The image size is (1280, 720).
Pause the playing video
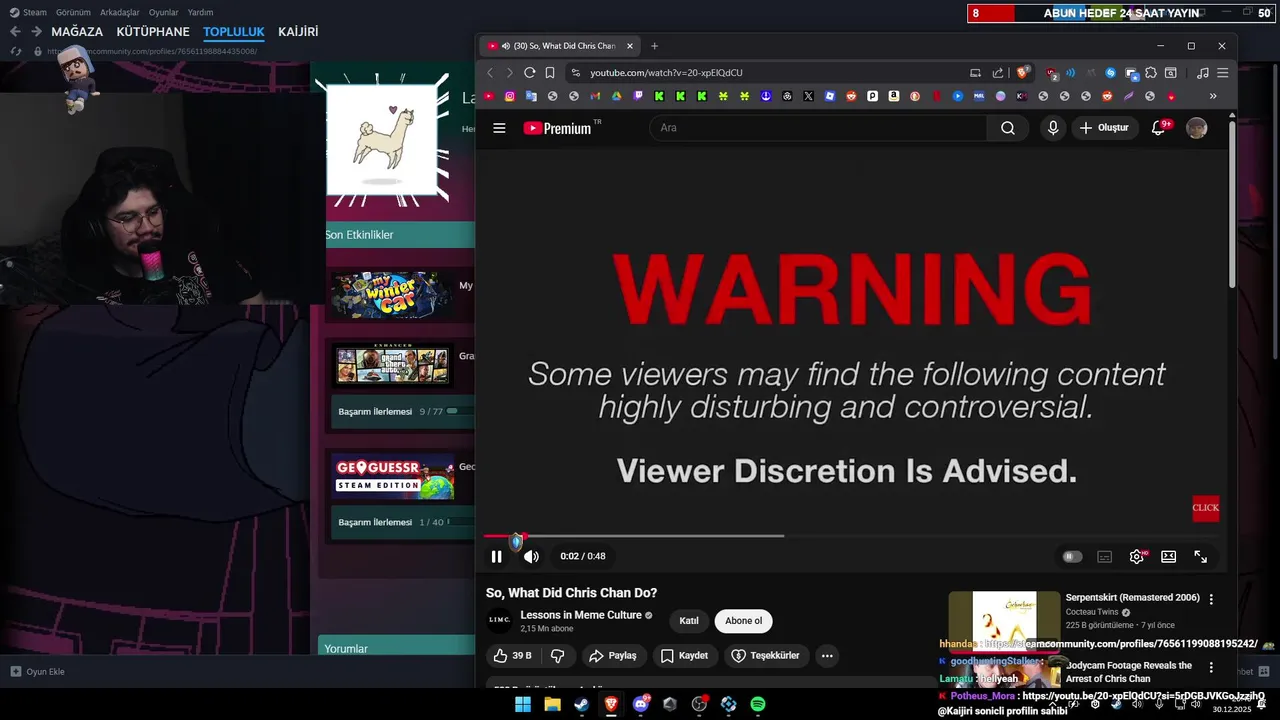496,557
